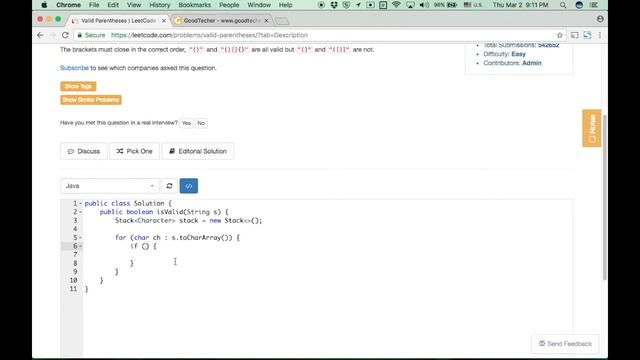The width and height of the screenshot is (640, 360).
Task: Click the cast extension icon in the toolbar
Action: click(575, 36)
